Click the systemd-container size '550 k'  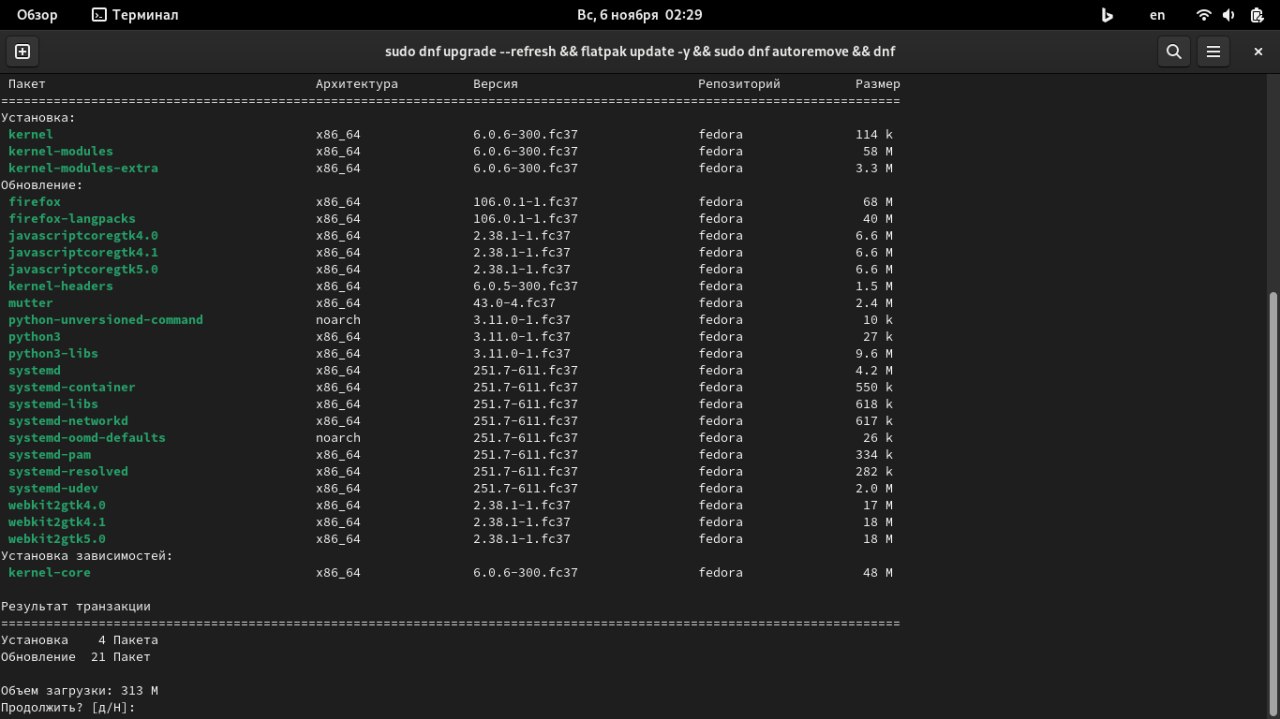(874, 387)
